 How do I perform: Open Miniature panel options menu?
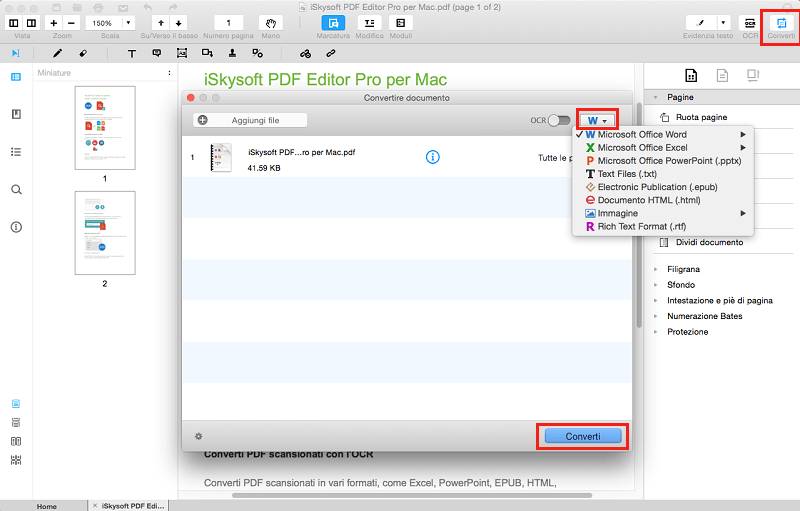point(169,73)
